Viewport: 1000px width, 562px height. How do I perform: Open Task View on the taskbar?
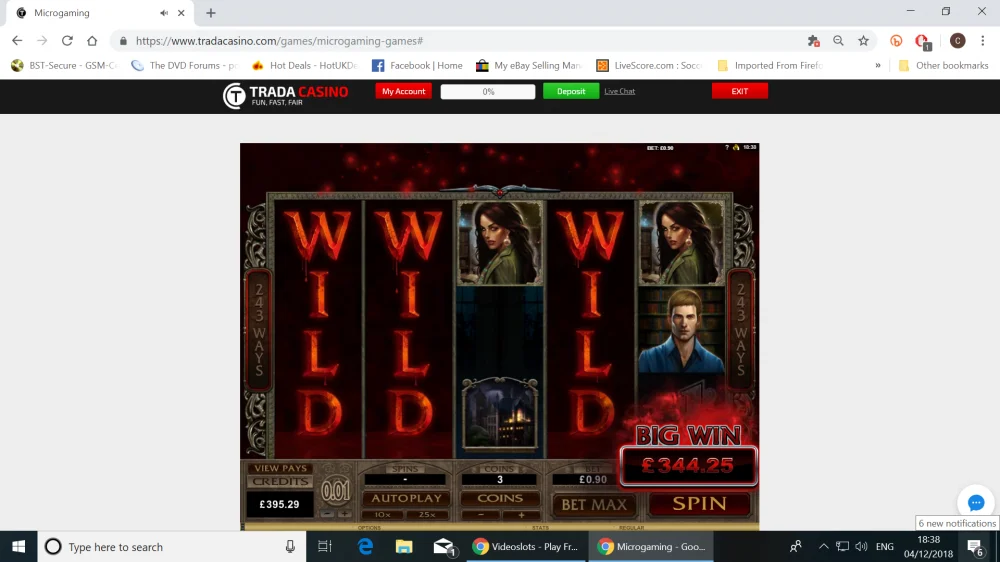coord(325,547)
